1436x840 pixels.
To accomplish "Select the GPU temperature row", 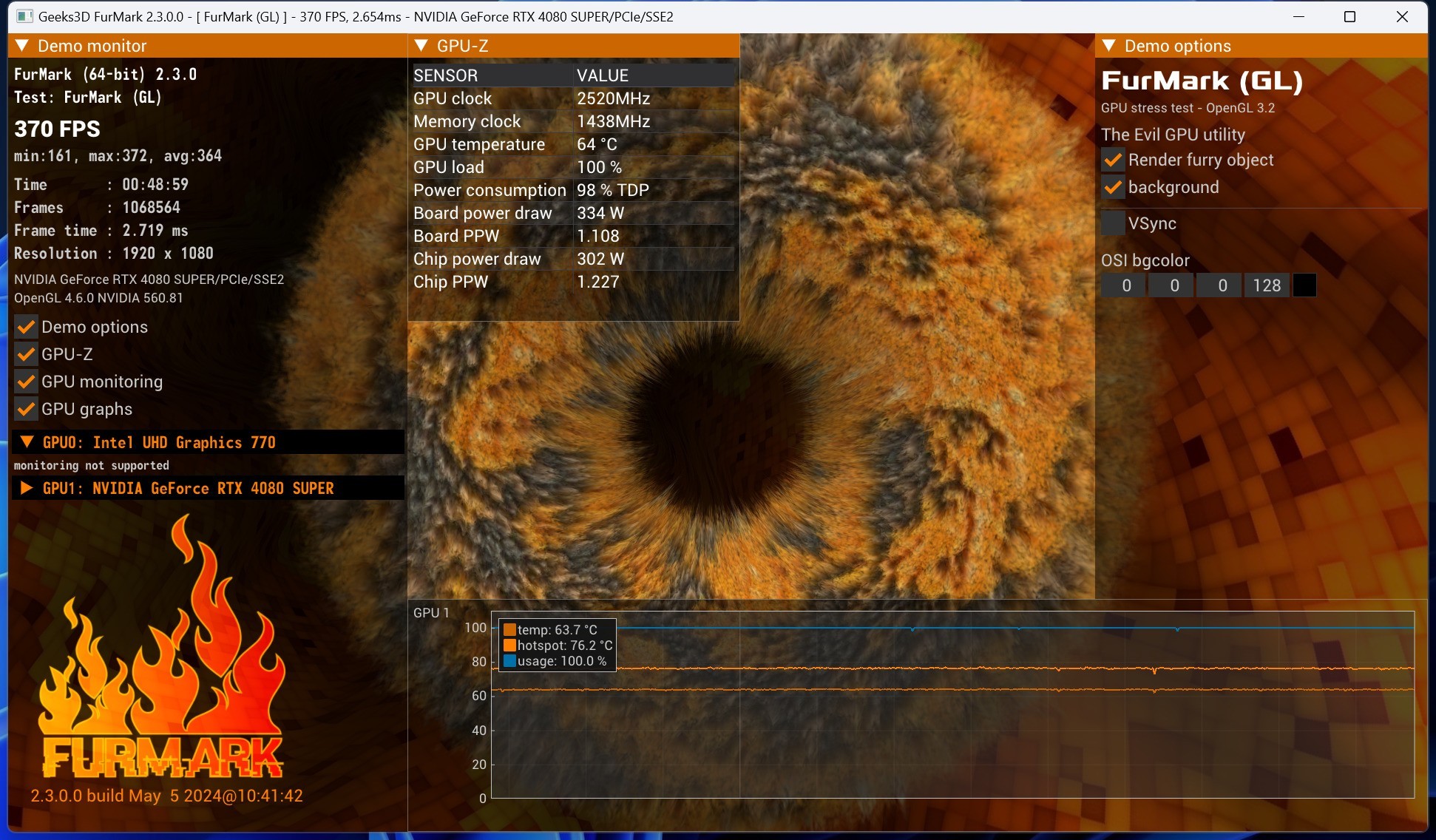I will point(574,144).
